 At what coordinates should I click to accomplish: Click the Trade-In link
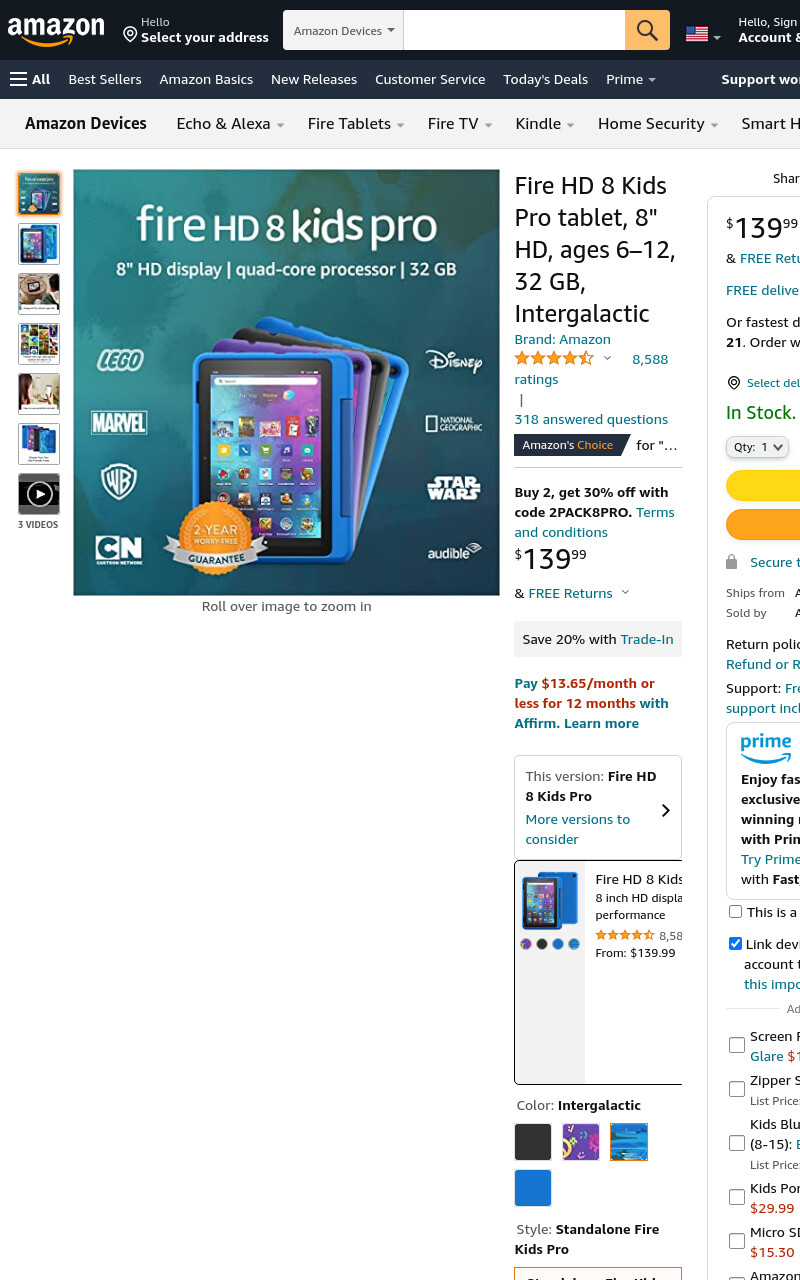pyautogui.click(x=647, y=639)
